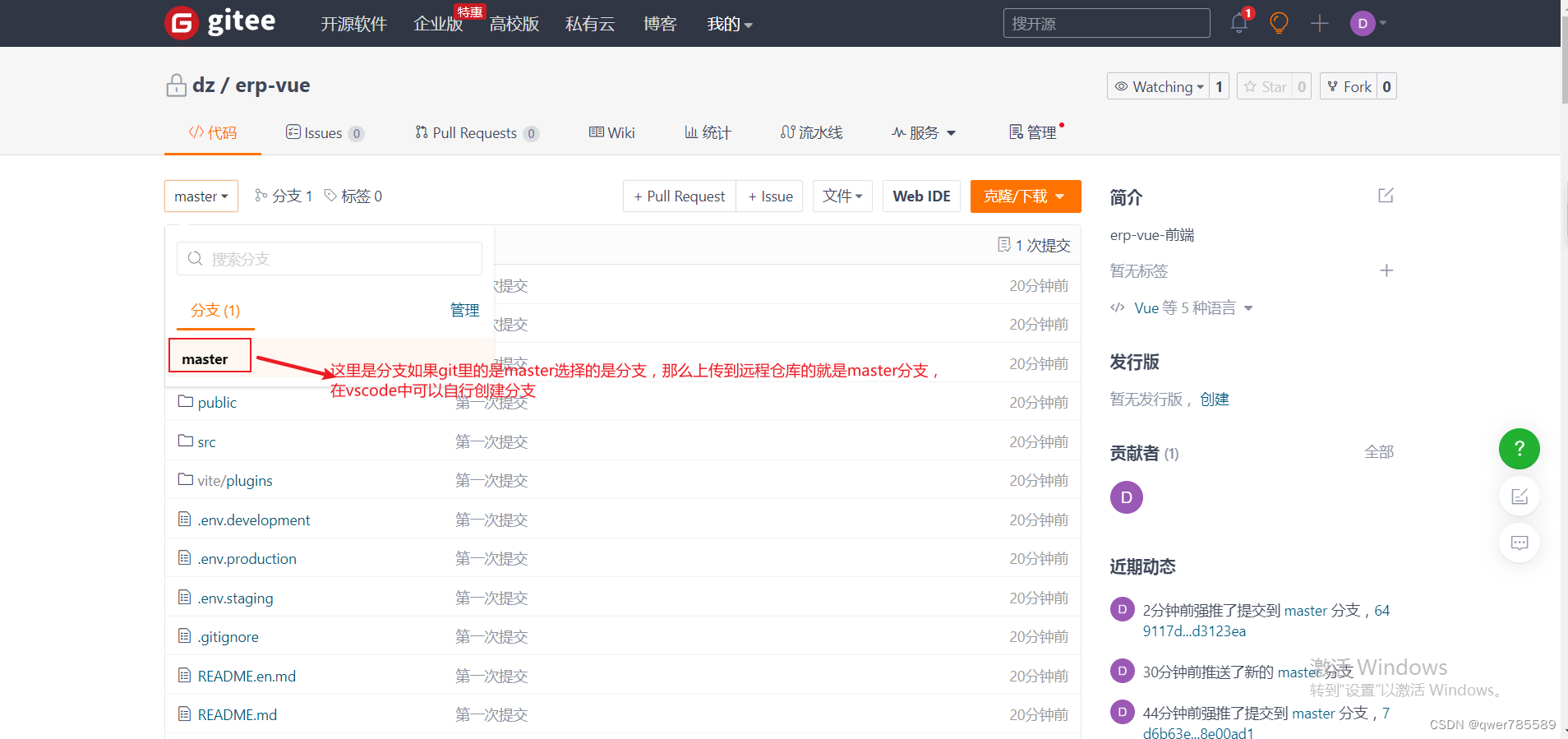Expand the 服务 tab dropdown
This screenshot has height=739, width=1568.
(924, 132)
